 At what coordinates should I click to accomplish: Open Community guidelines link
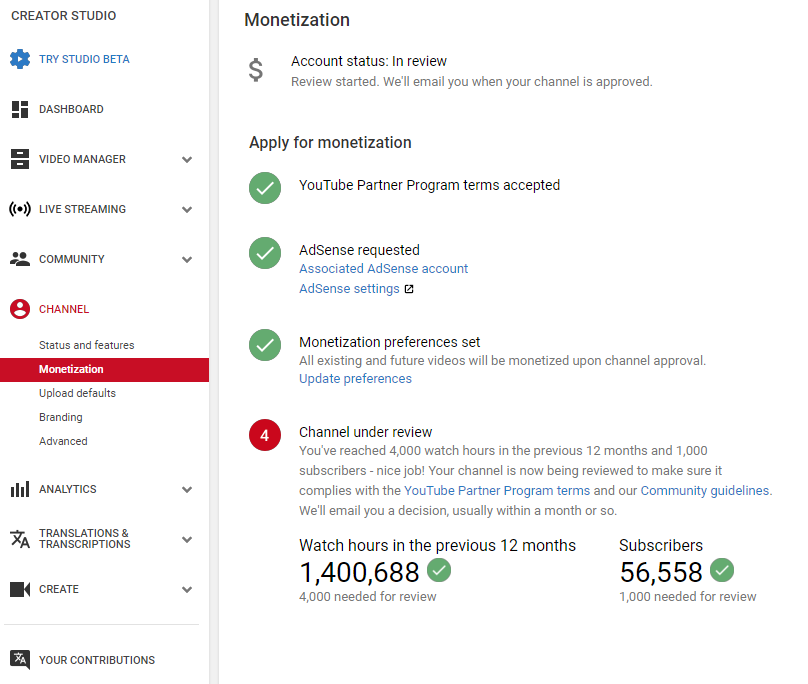705,491
